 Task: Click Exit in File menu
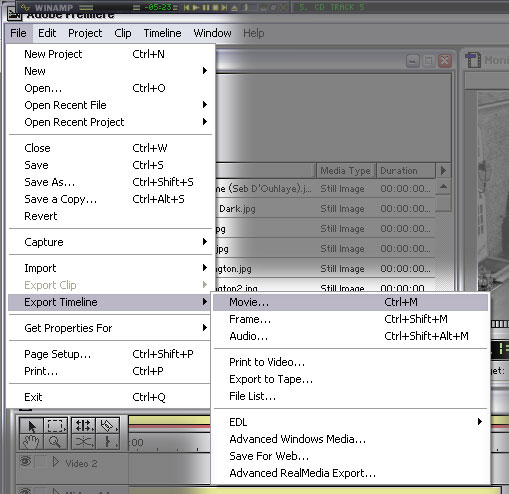tap(110, 397)
